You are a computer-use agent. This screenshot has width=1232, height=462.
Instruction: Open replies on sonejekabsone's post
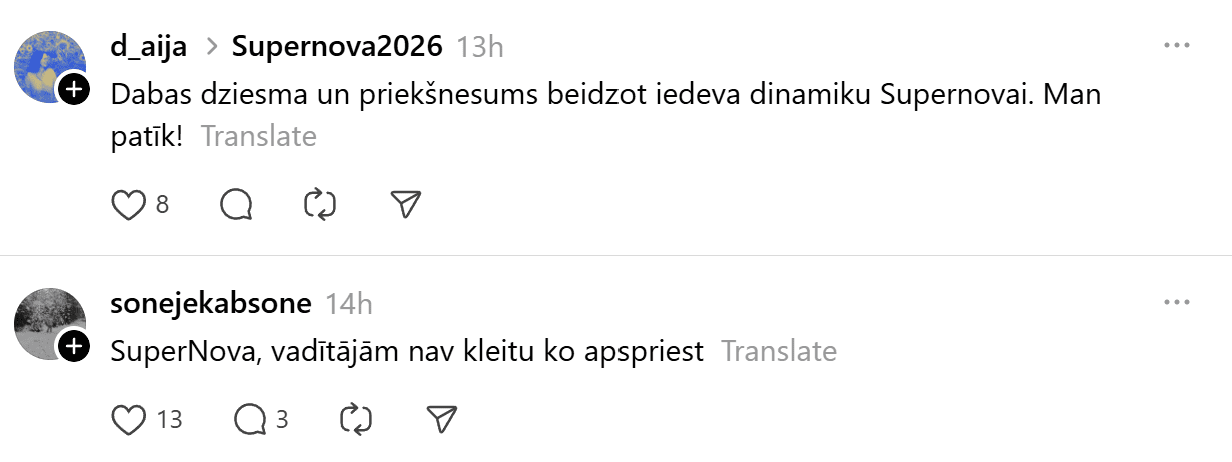point(249,419)
